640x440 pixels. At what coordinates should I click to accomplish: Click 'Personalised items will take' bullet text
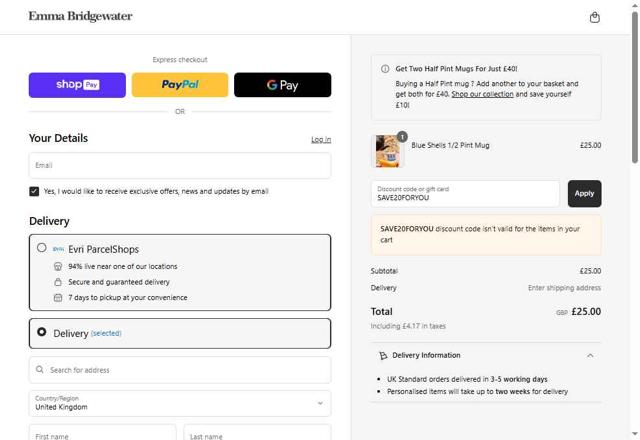pyautogui.click(x=478, y=391)
